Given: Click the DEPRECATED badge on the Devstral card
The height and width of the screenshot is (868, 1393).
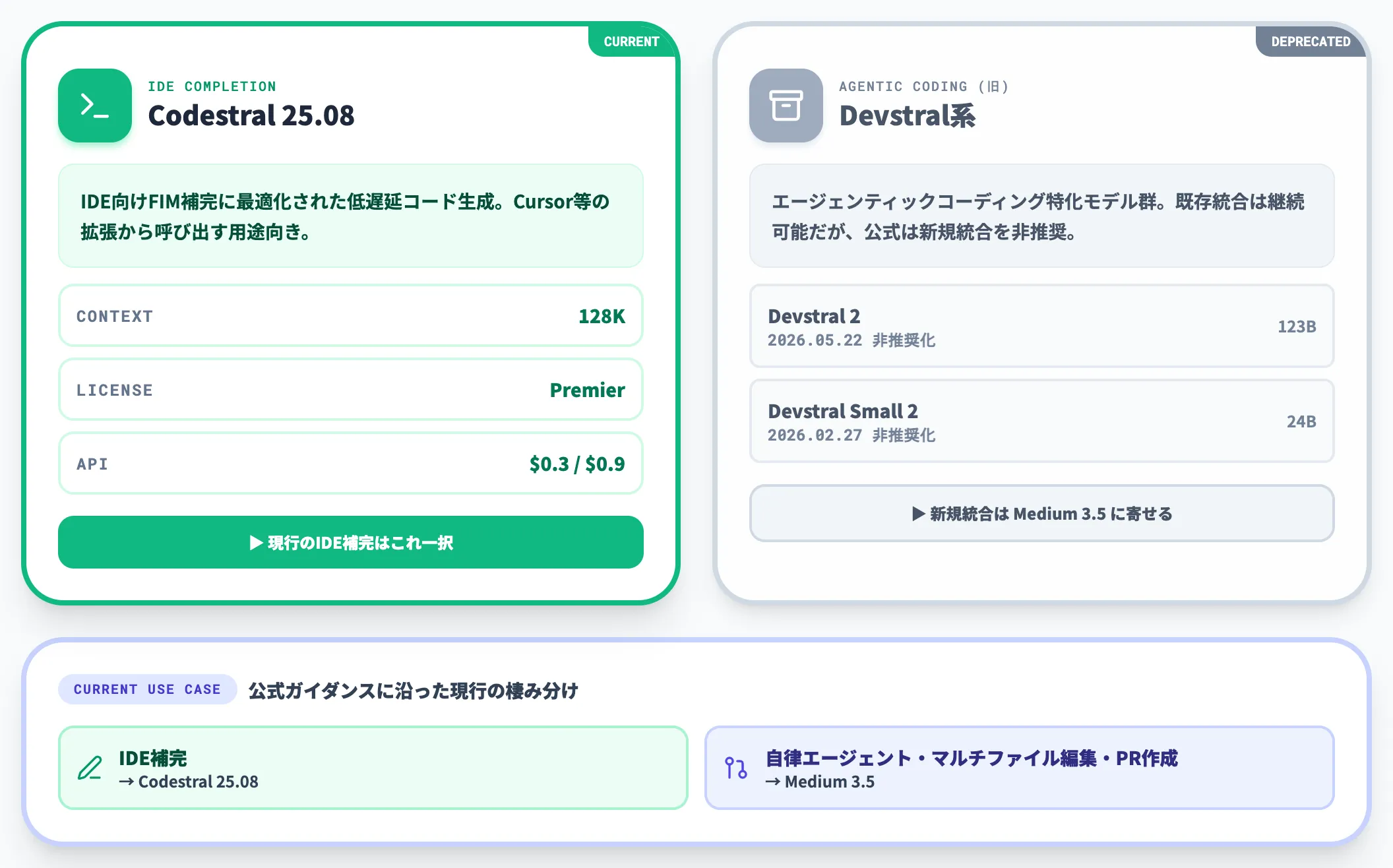Looking at the screenshot, I should pyautogui.click(x=1311, y=42).
